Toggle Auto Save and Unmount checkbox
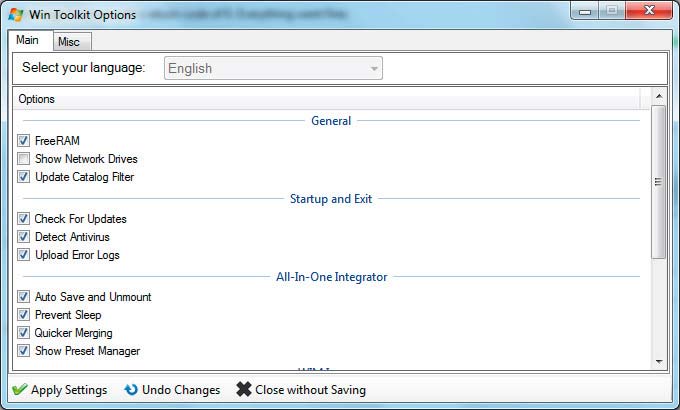680x410 pixels. [23, 297]
